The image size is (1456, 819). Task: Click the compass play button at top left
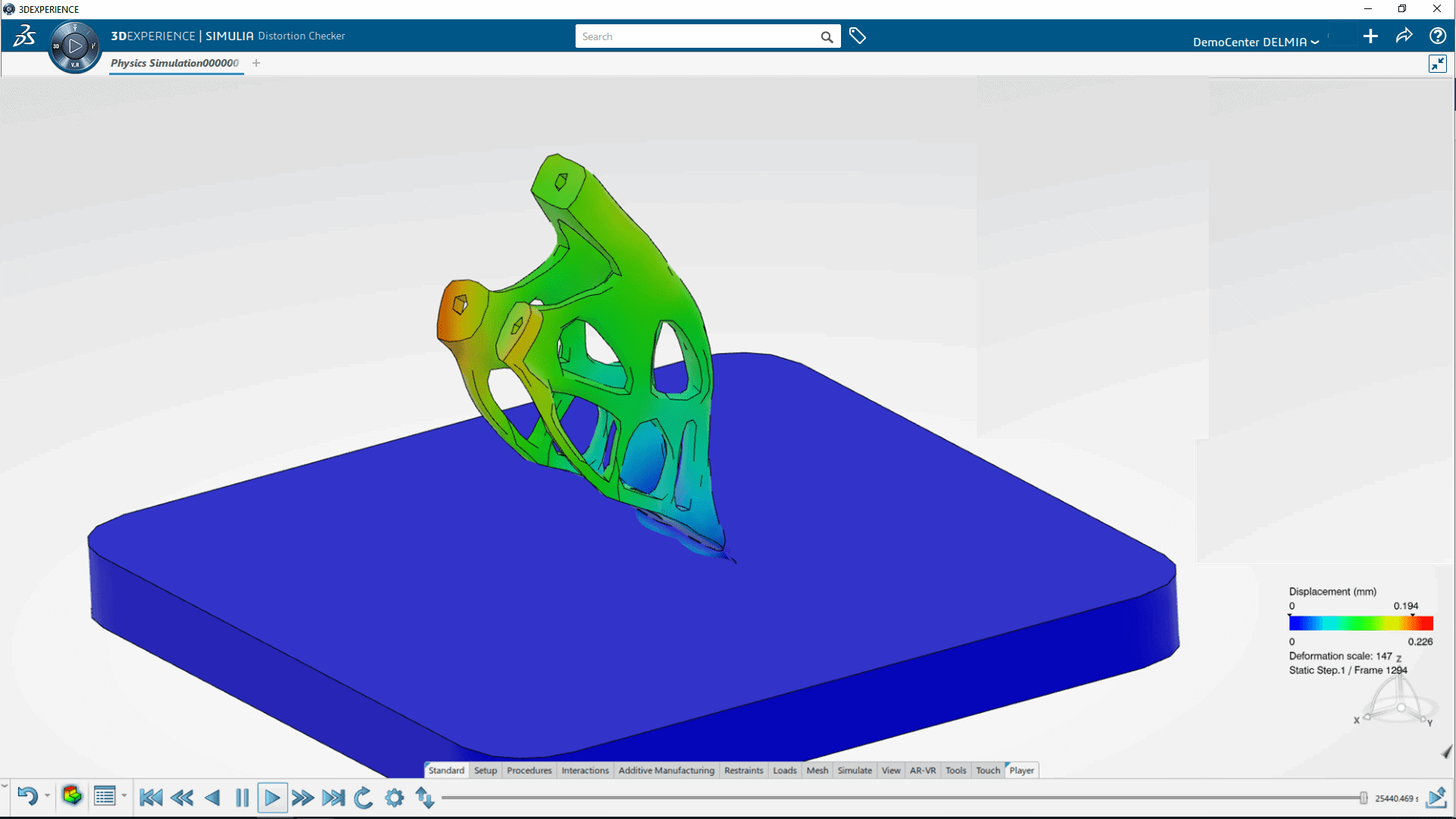tap(74, 46)
